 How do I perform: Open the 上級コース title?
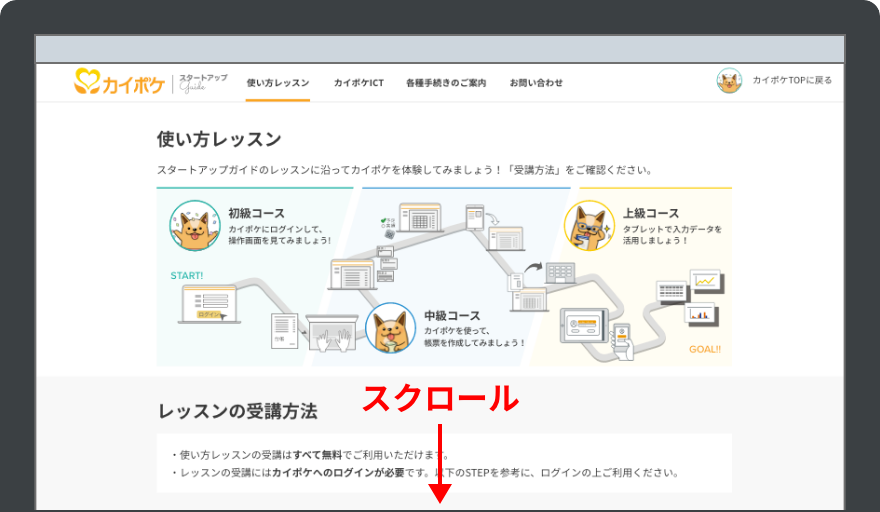(651, 213)
